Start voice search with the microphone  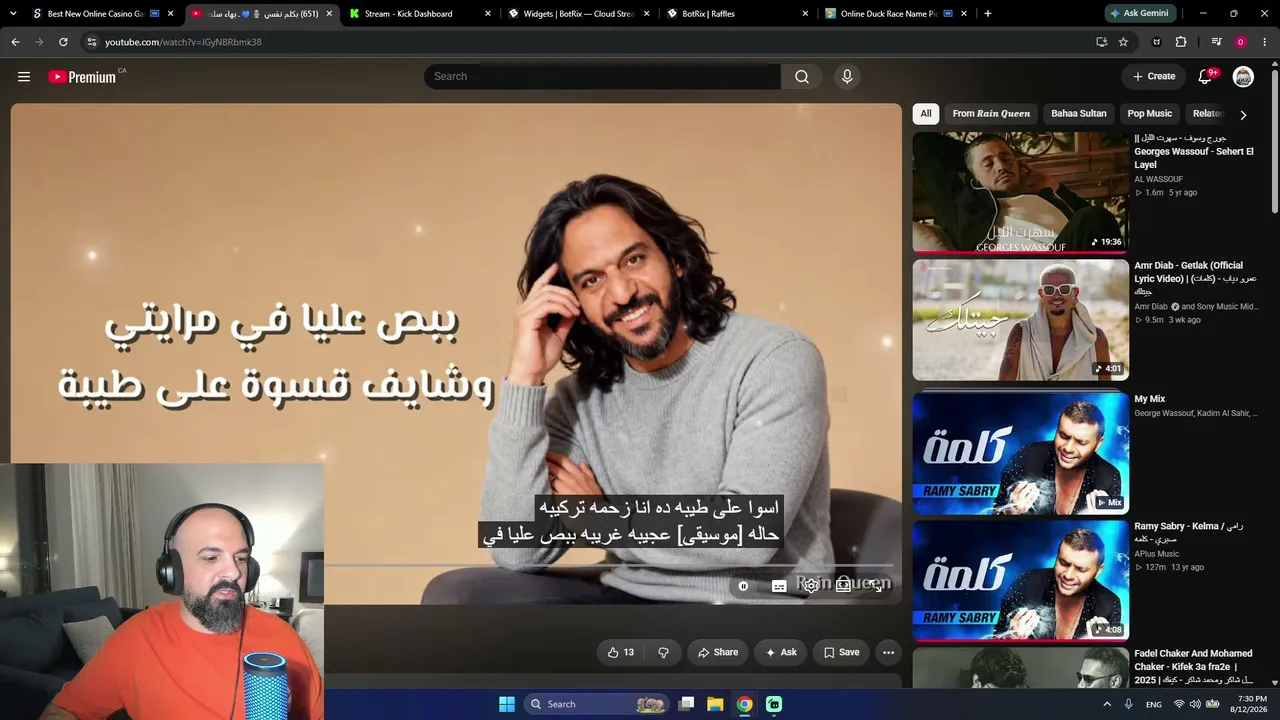point(847,77)
